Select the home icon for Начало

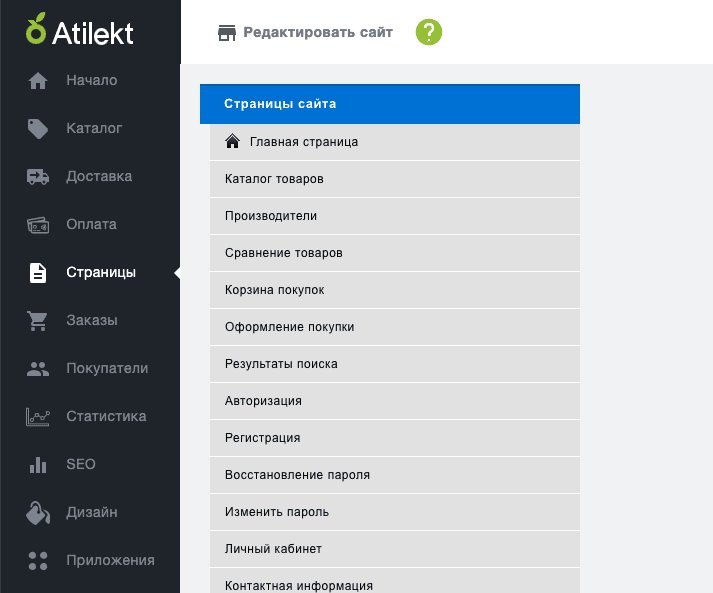pos(38,80)
